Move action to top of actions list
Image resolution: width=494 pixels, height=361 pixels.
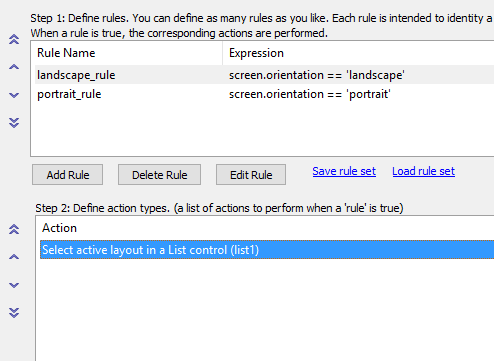[x=14, y=229]
